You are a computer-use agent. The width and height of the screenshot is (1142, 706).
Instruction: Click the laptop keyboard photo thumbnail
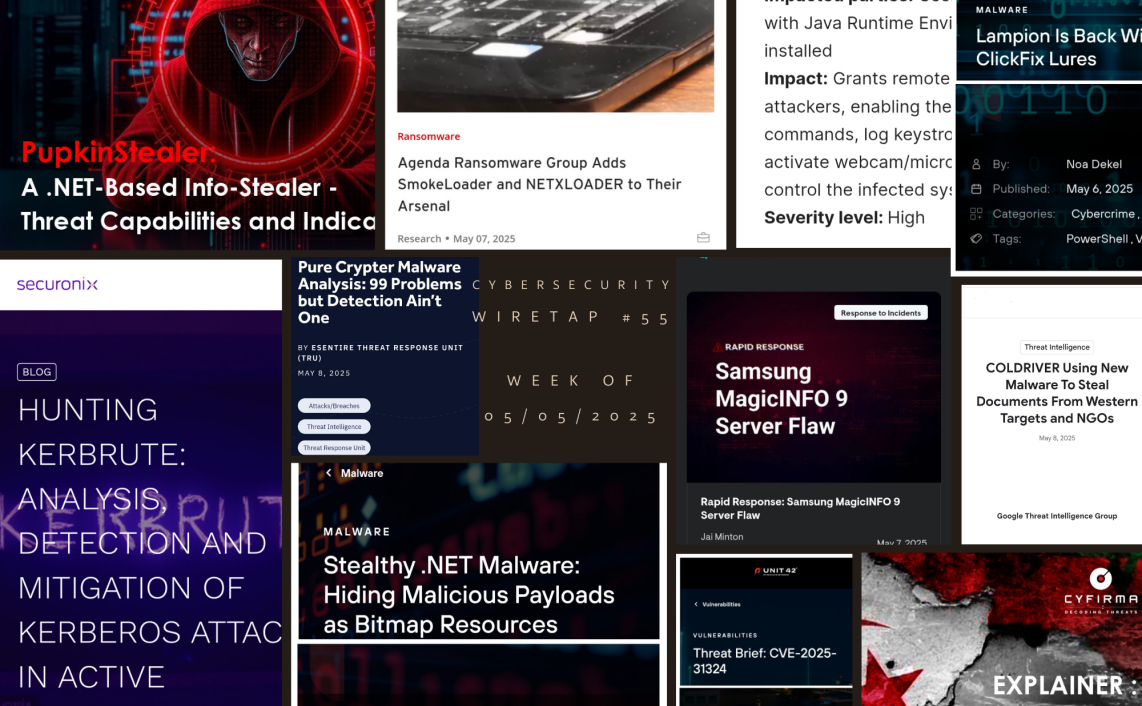click(555, 56)
